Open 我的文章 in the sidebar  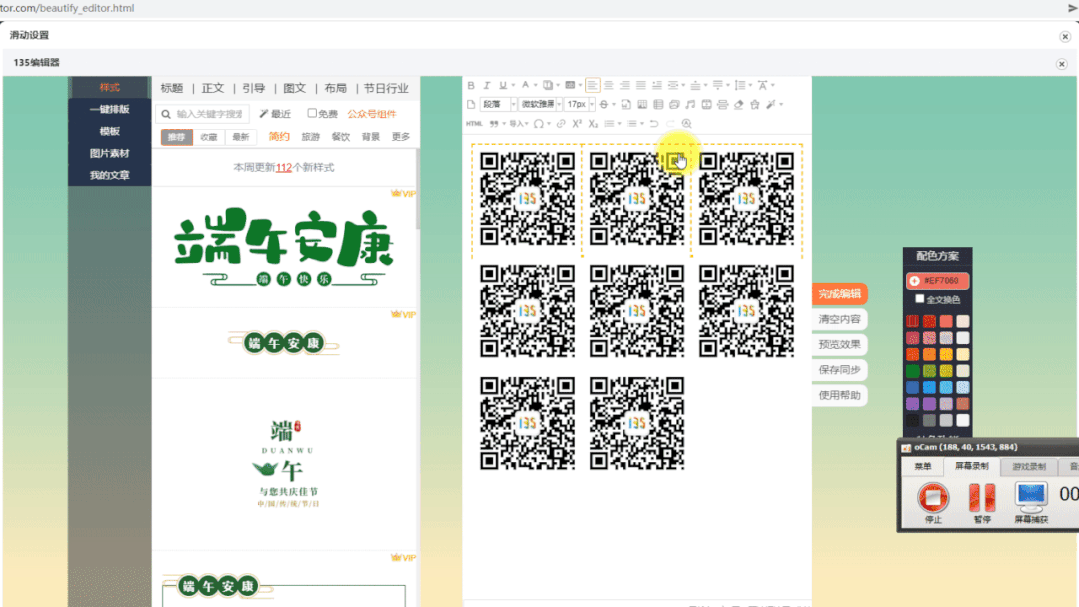109,175
